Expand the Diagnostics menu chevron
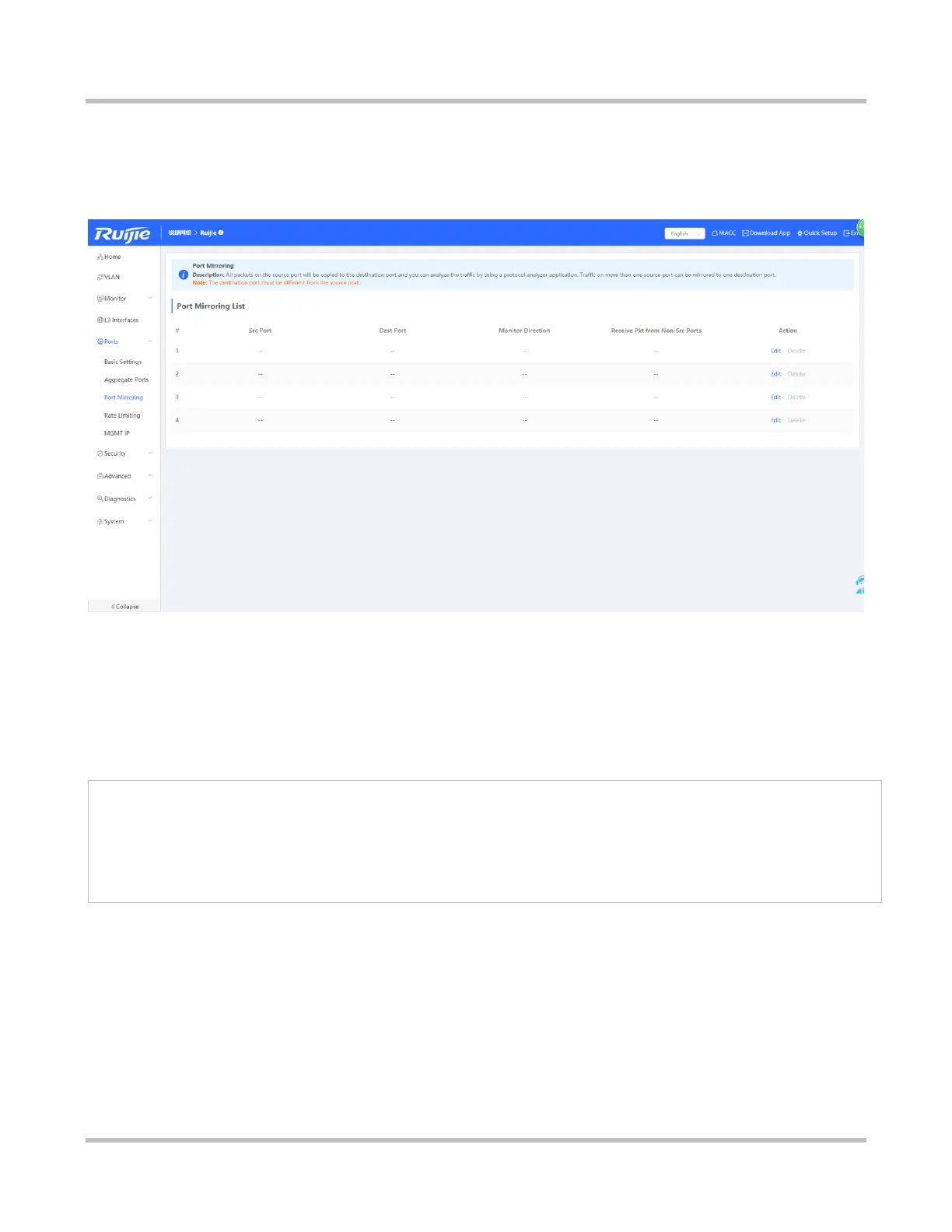This screenshot has width=952, height=1232. point(150,499)
